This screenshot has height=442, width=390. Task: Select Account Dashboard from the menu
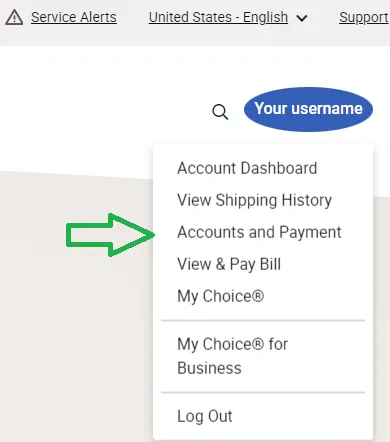[x=247, y=168]
